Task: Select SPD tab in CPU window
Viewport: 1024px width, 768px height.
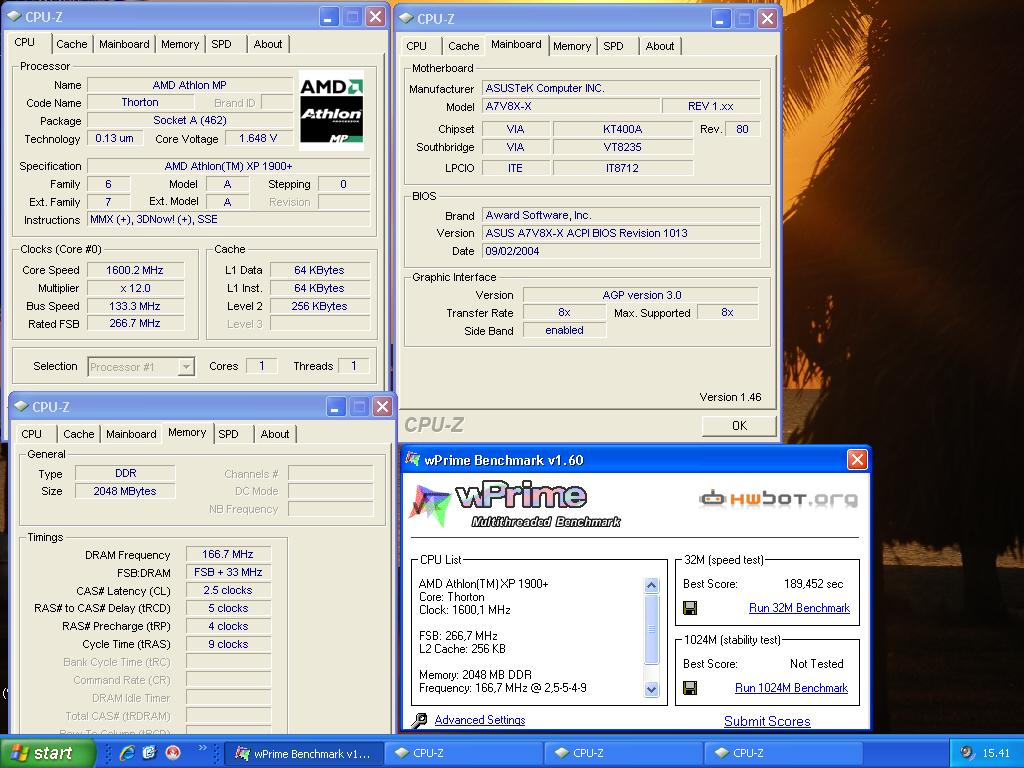Action: click(x=221, y=44)
